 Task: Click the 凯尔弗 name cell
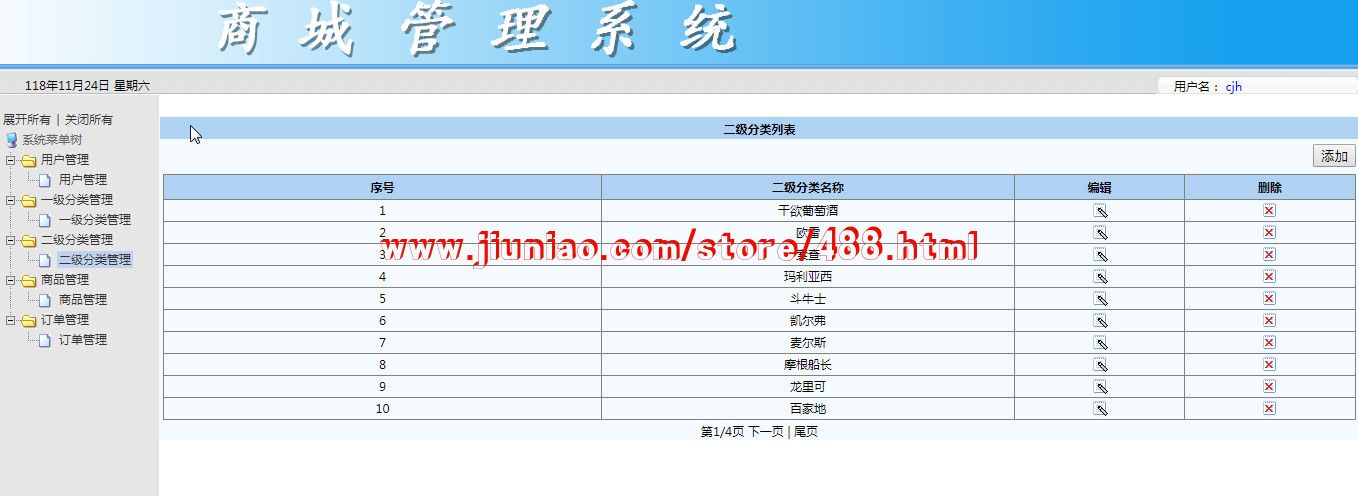(x=808, y=320)
